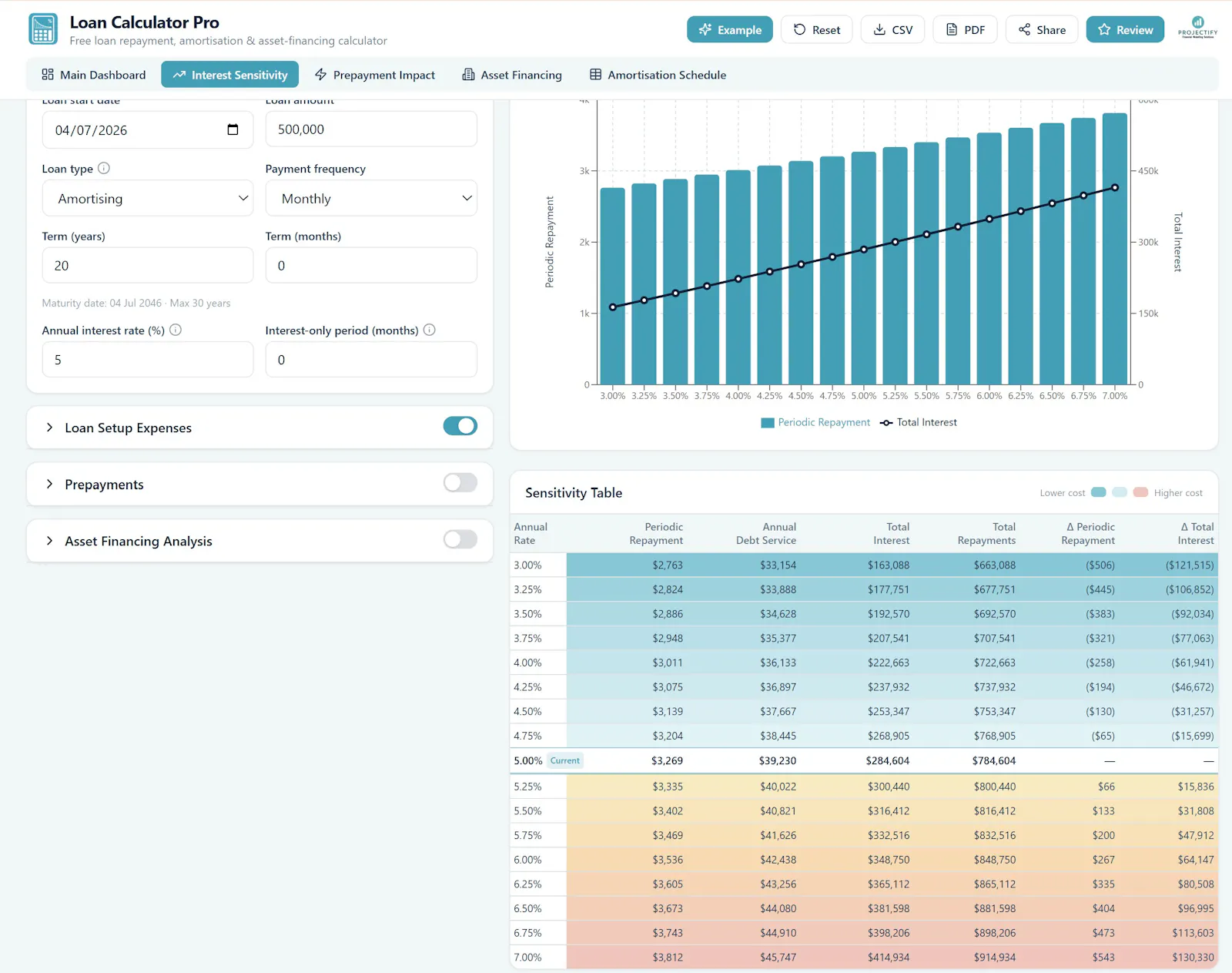The width and height of the screenshot is (1232, 973).
Task: Click the 7.00% bar in the chart
Action: tap(1115, 249)
